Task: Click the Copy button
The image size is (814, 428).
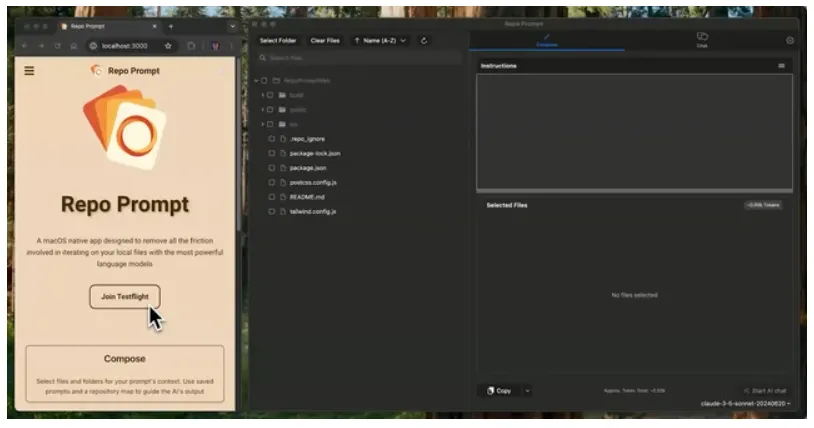Action: tap(499, 391)
